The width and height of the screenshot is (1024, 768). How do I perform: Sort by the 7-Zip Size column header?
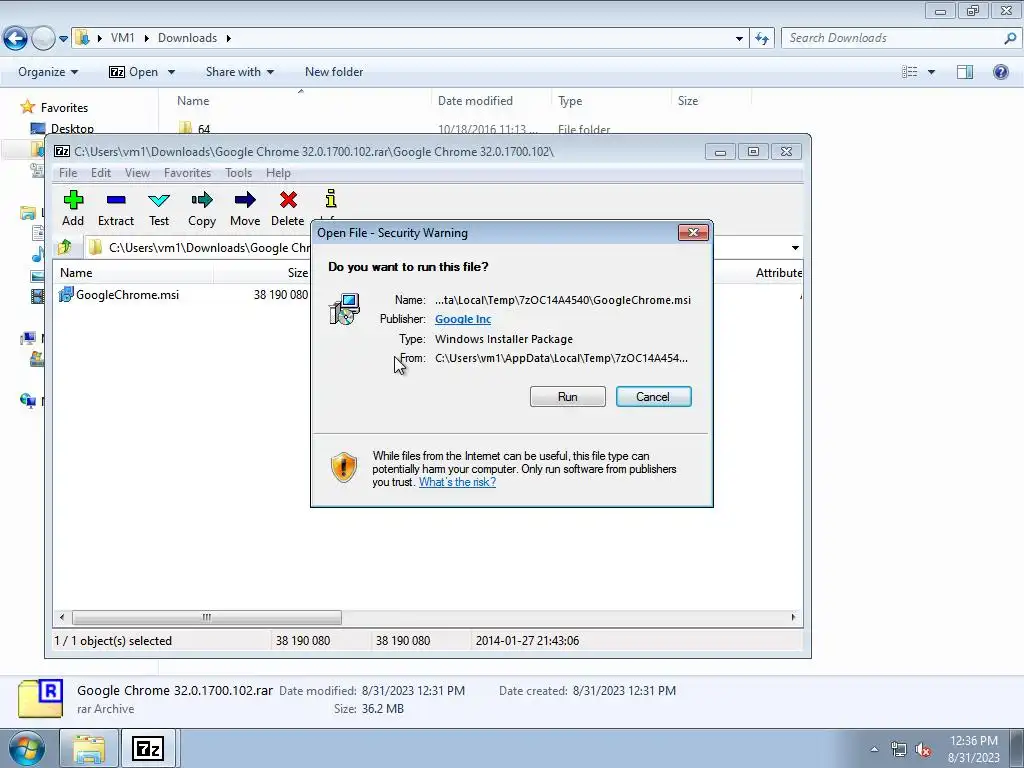tap(262, 273)
